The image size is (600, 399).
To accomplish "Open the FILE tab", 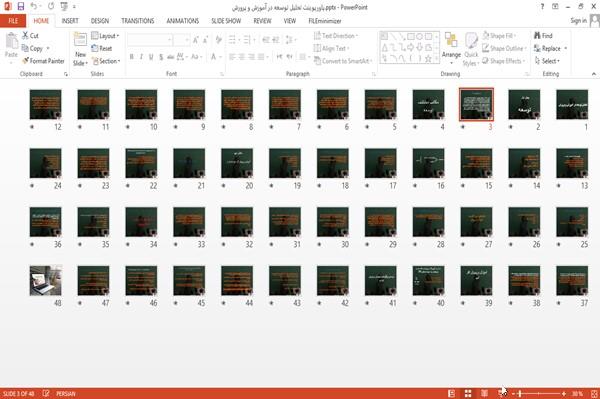I will (13, 21).
